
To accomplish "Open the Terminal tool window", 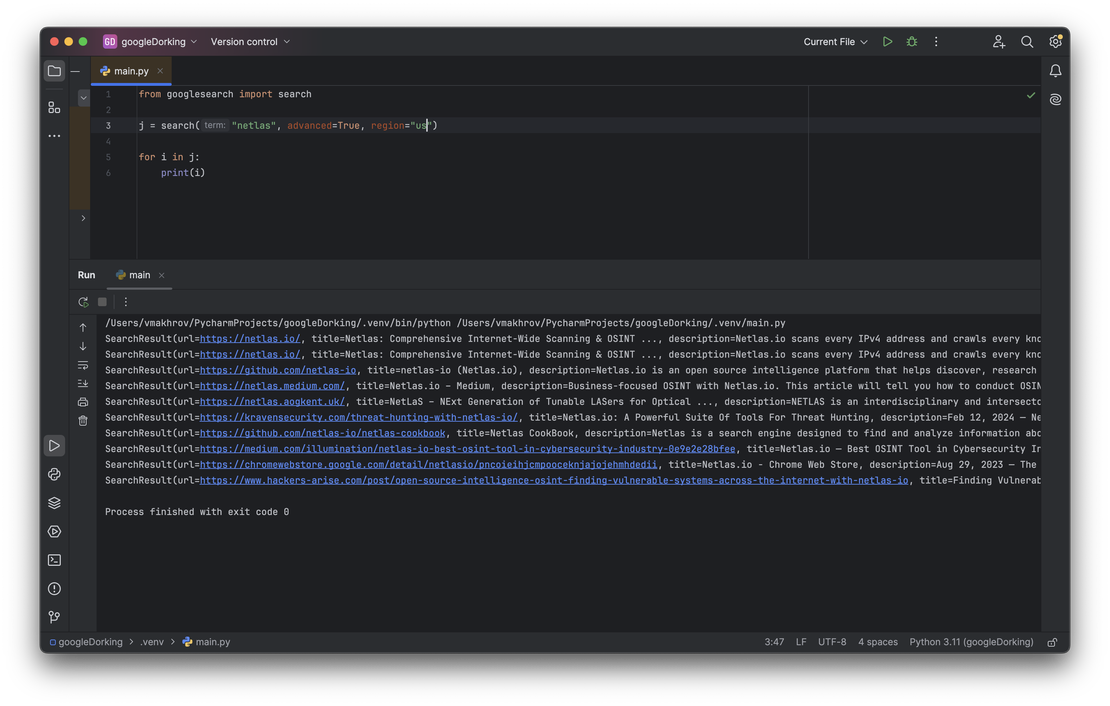I will point(54,560).
